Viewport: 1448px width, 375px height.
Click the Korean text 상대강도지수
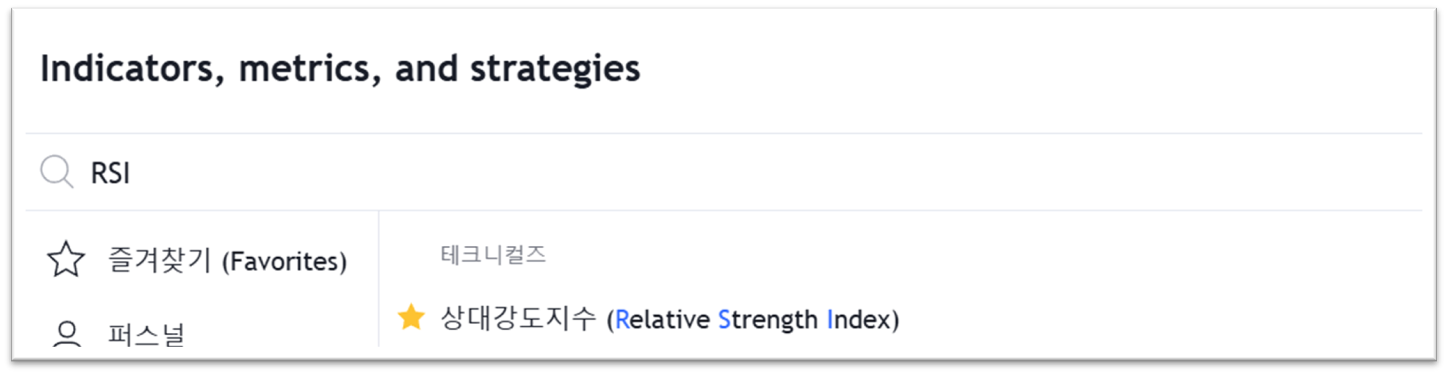pos(519,319)
